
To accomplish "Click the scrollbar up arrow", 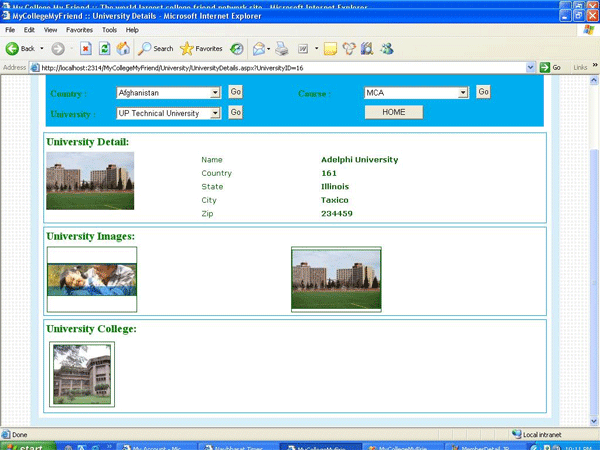I will point(594,80).
